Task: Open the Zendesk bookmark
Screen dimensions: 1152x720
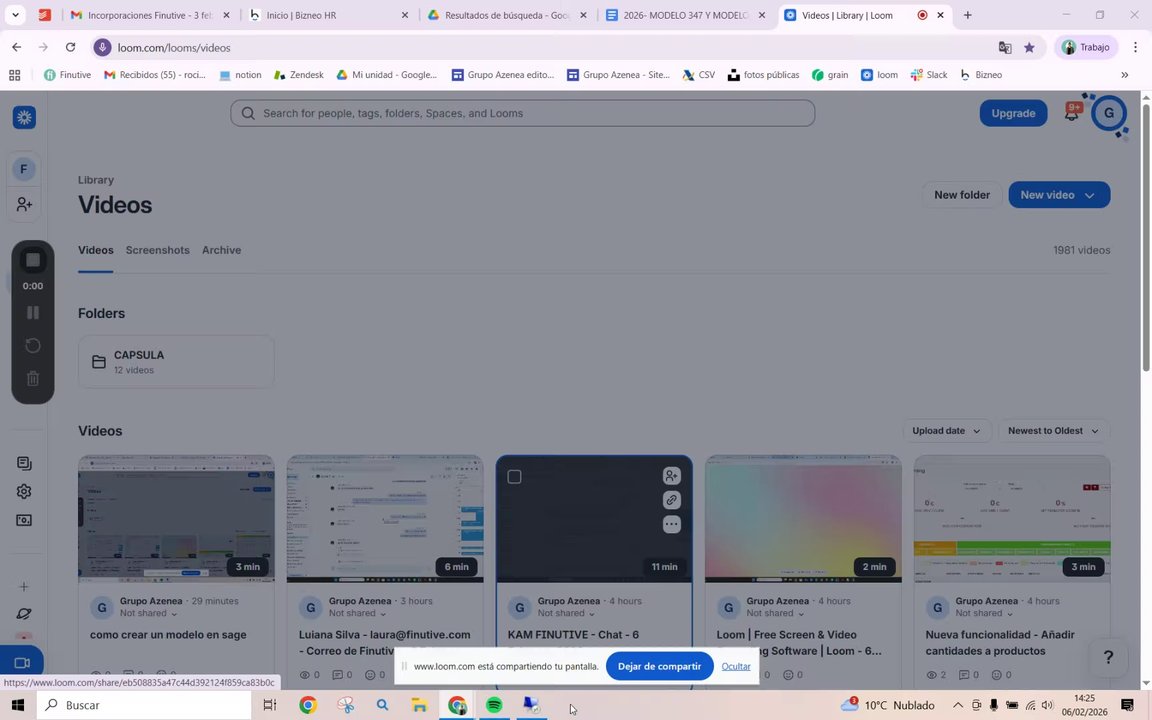Action: tap(298, 75)
